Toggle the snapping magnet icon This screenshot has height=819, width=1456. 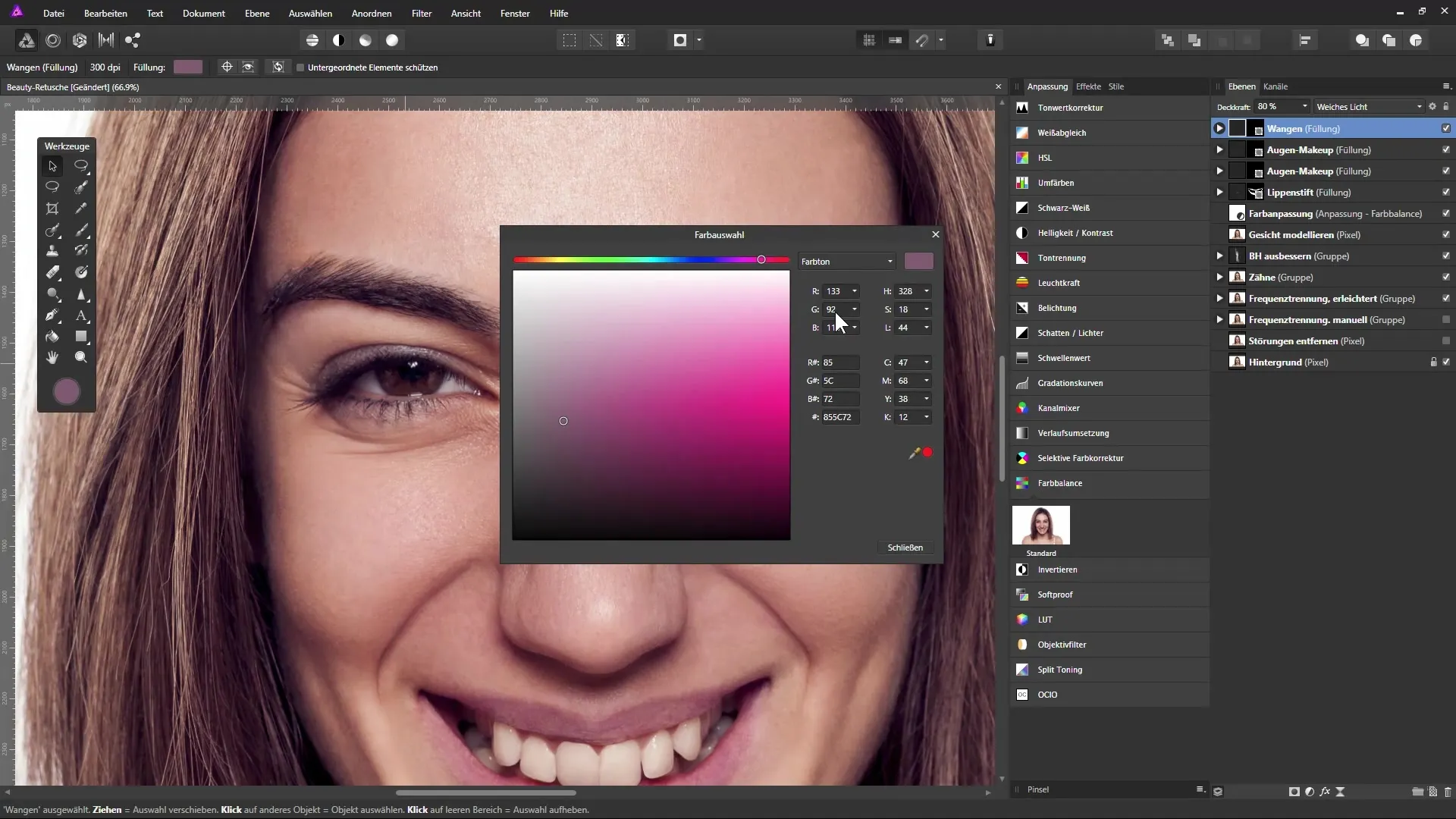pos(922,40)
